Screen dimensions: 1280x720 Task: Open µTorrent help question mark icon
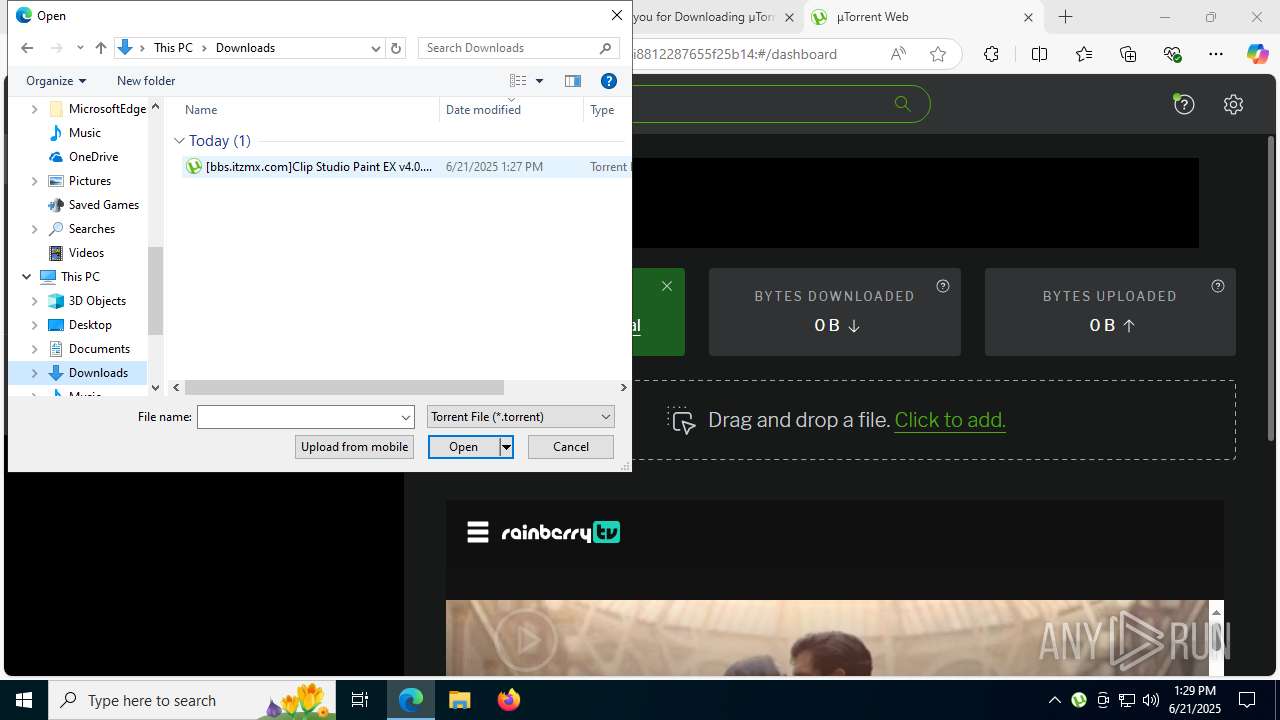1184,104
